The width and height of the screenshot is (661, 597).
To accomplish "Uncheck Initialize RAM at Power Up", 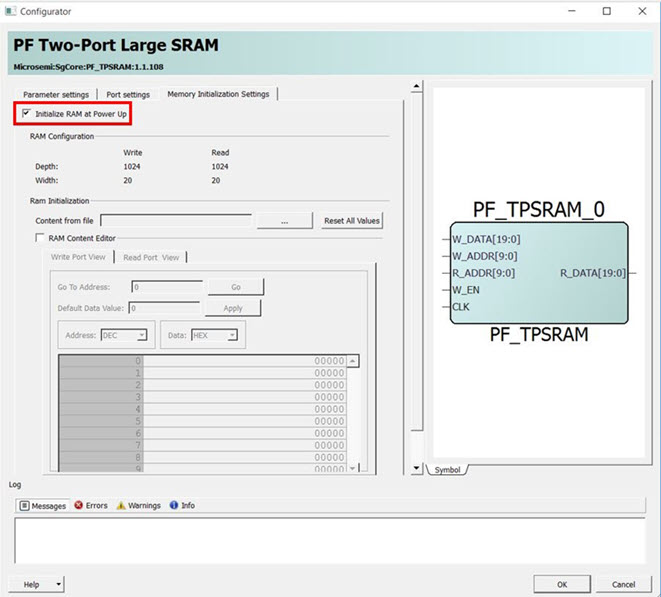I will point(26,114).
